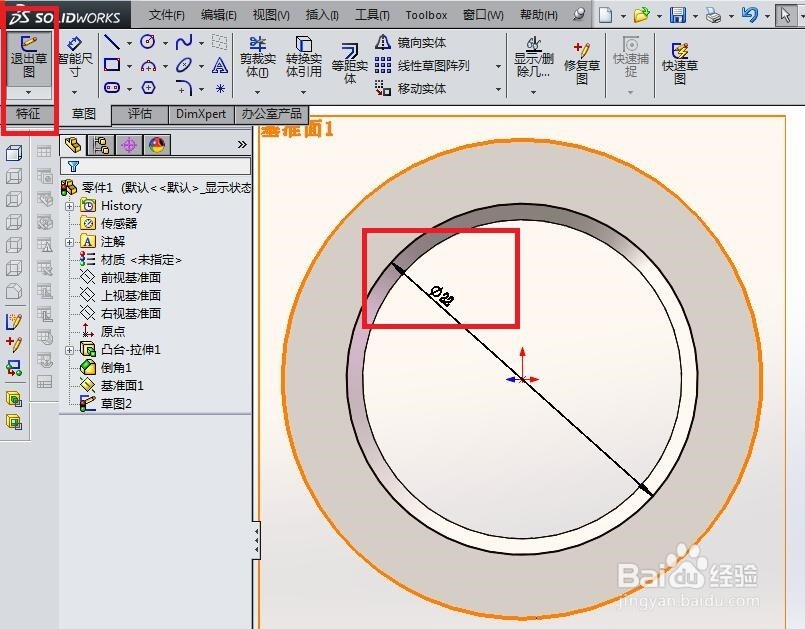
Task: Open dropdown arrow below 剪裁实体
Action: (x=257, y=92)
